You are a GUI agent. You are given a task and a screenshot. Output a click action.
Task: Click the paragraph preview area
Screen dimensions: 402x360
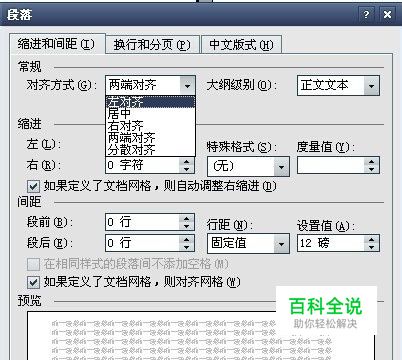click(x=201, y=336)
